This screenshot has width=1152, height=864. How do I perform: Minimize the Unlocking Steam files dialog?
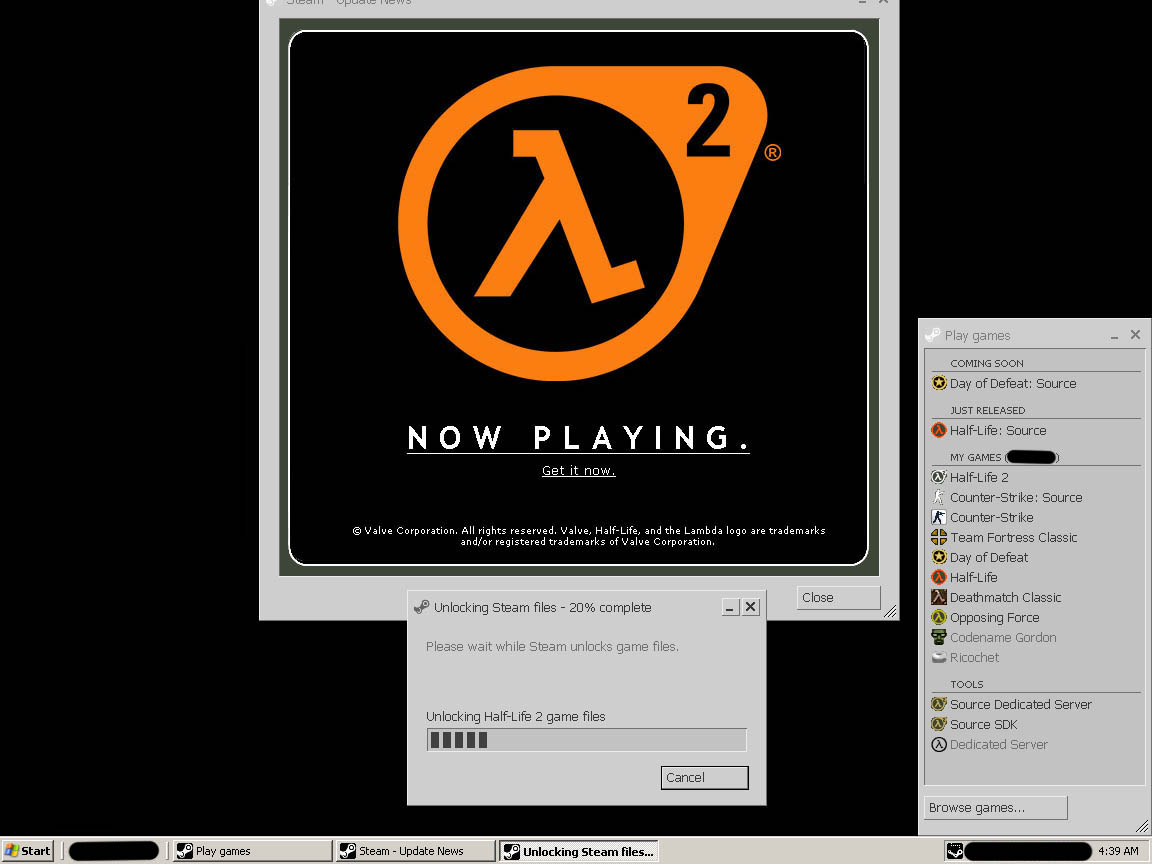coord(730,607)
